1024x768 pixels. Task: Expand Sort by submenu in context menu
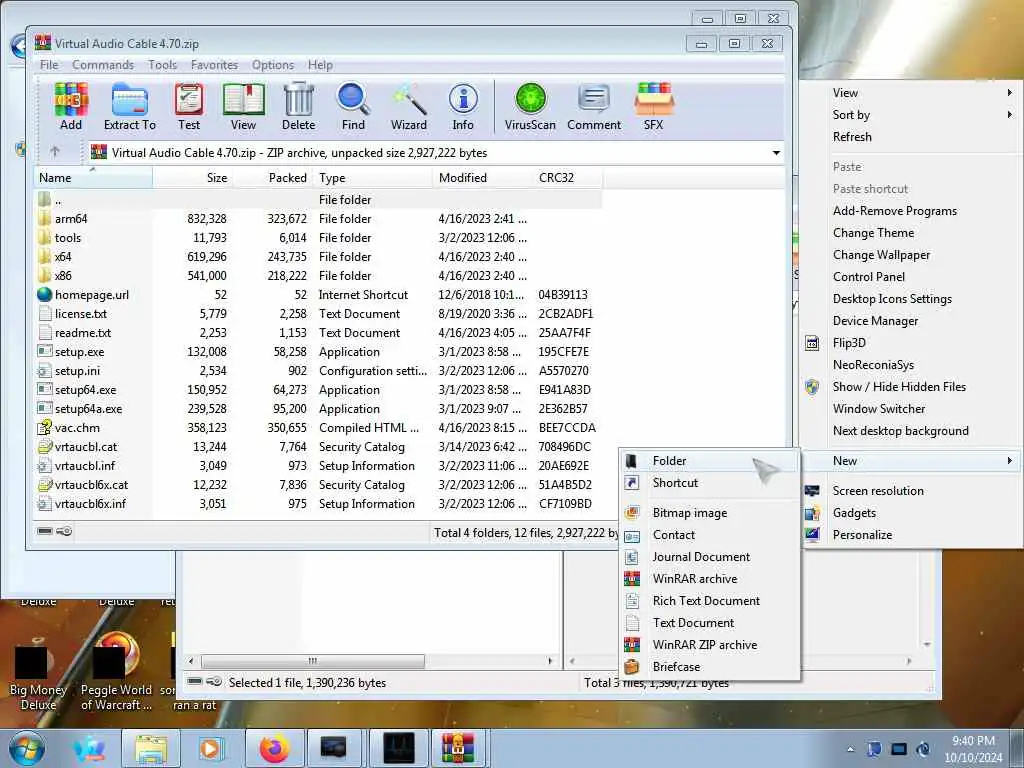1010,115
